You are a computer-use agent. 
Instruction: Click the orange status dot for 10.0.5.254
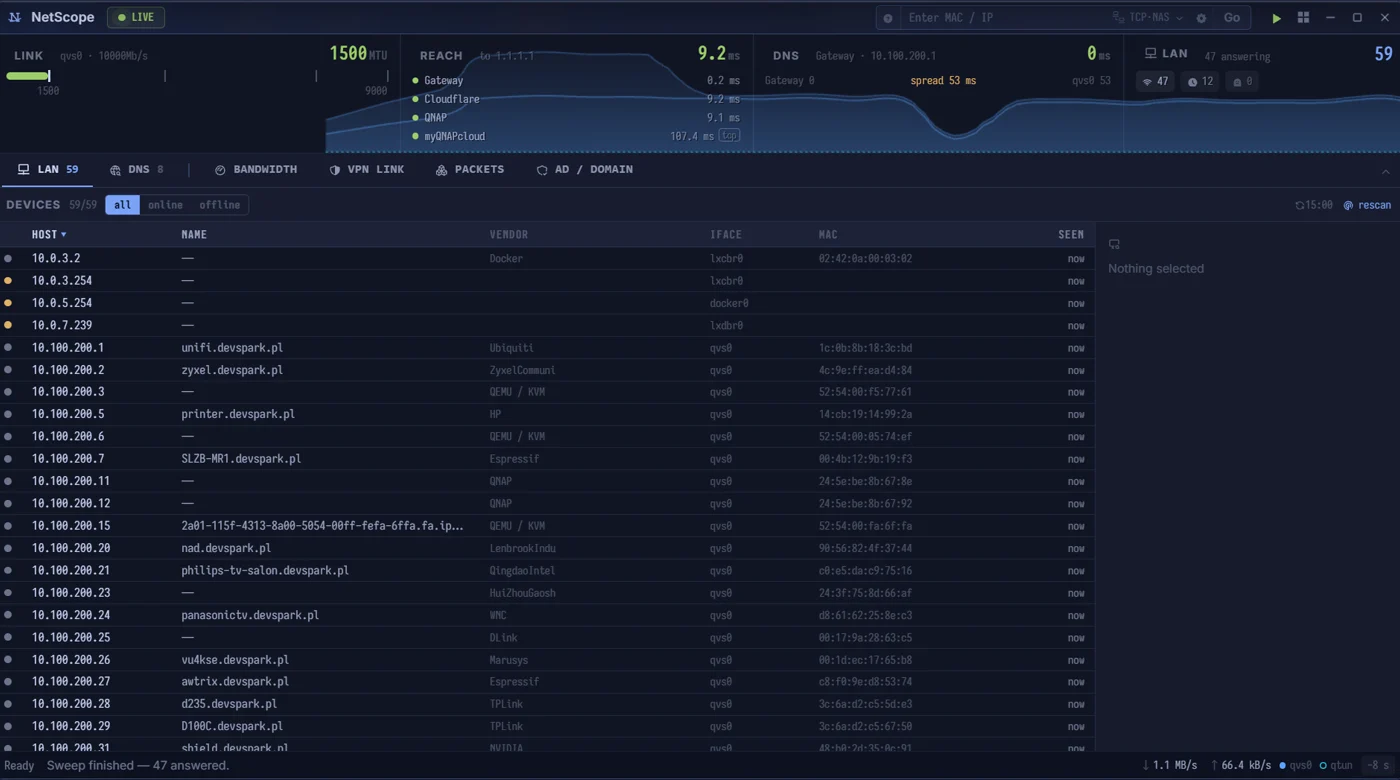tap(8, 303)
